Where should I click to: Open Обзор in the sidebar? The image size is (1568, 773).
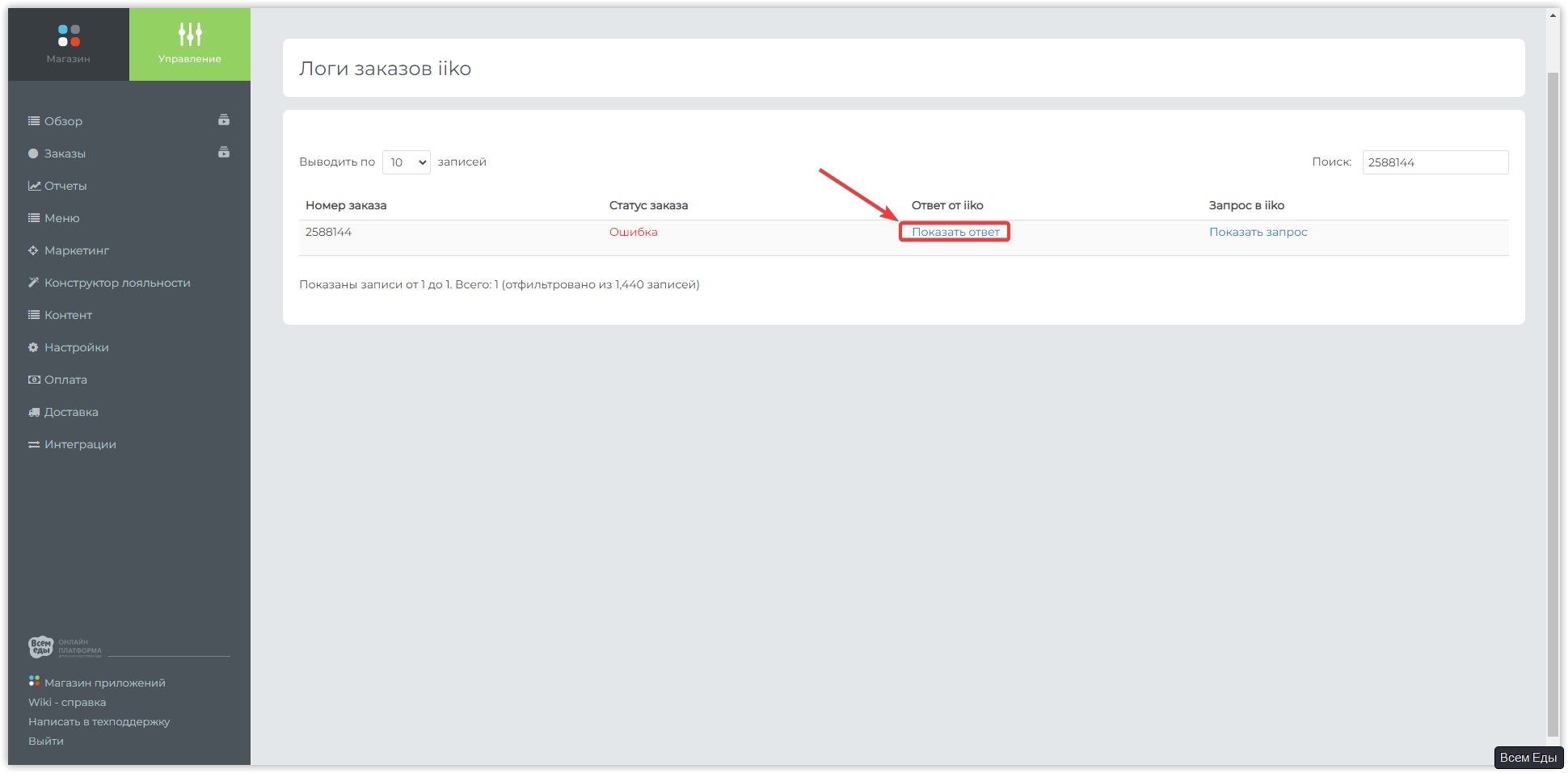point(63,121)
